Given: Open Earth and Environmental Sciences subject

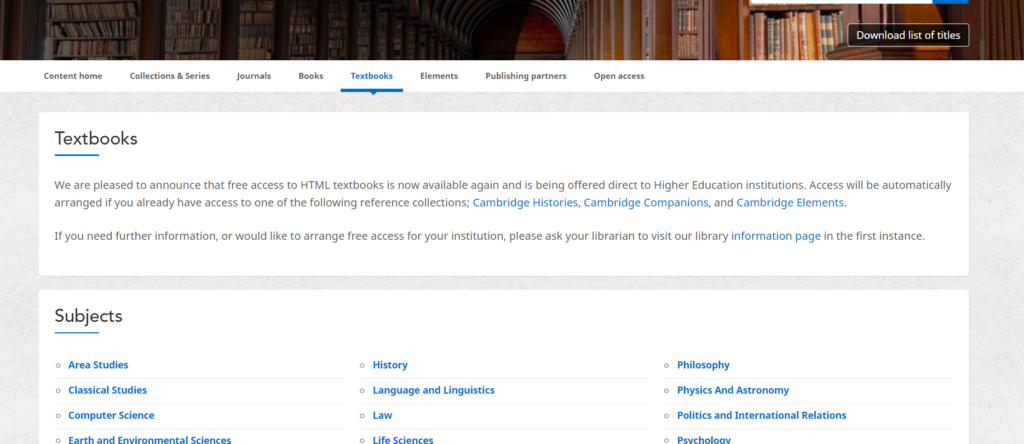Looking at the screenshot, I should click(x=150, y=439).
